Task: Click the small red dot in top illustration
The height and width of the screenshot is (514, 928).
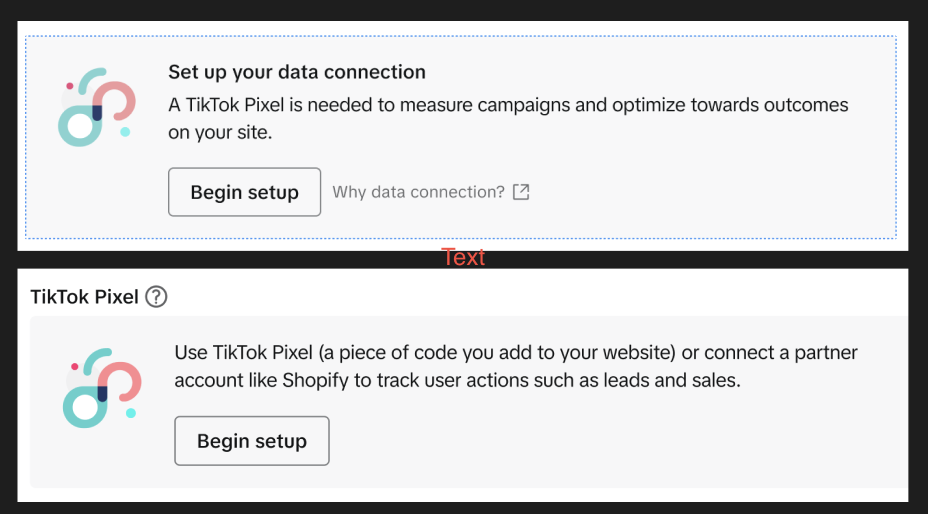Action: [x=70, y=87]
